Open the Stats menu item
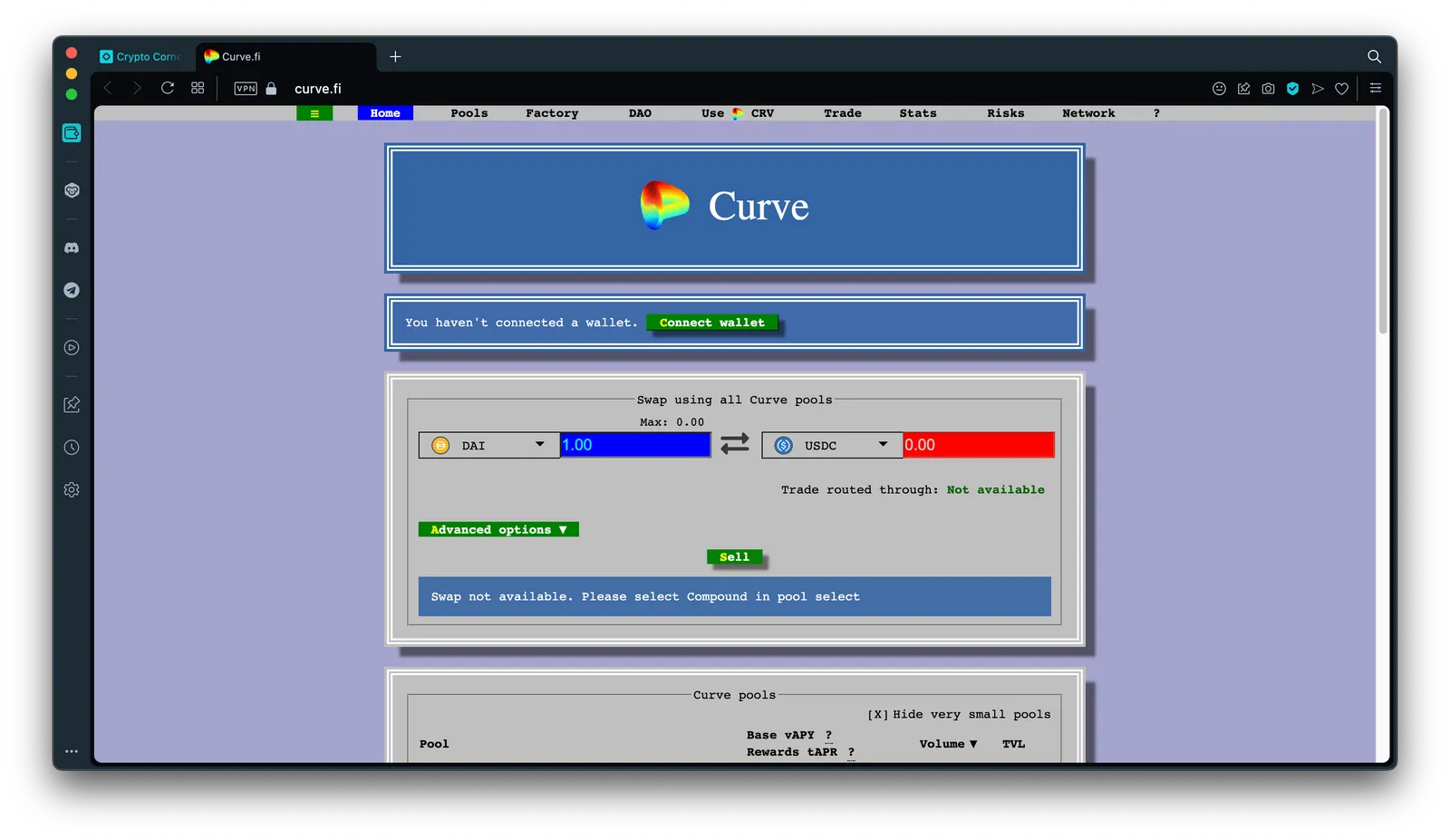The image size is (1450, 840). [918, 113]
